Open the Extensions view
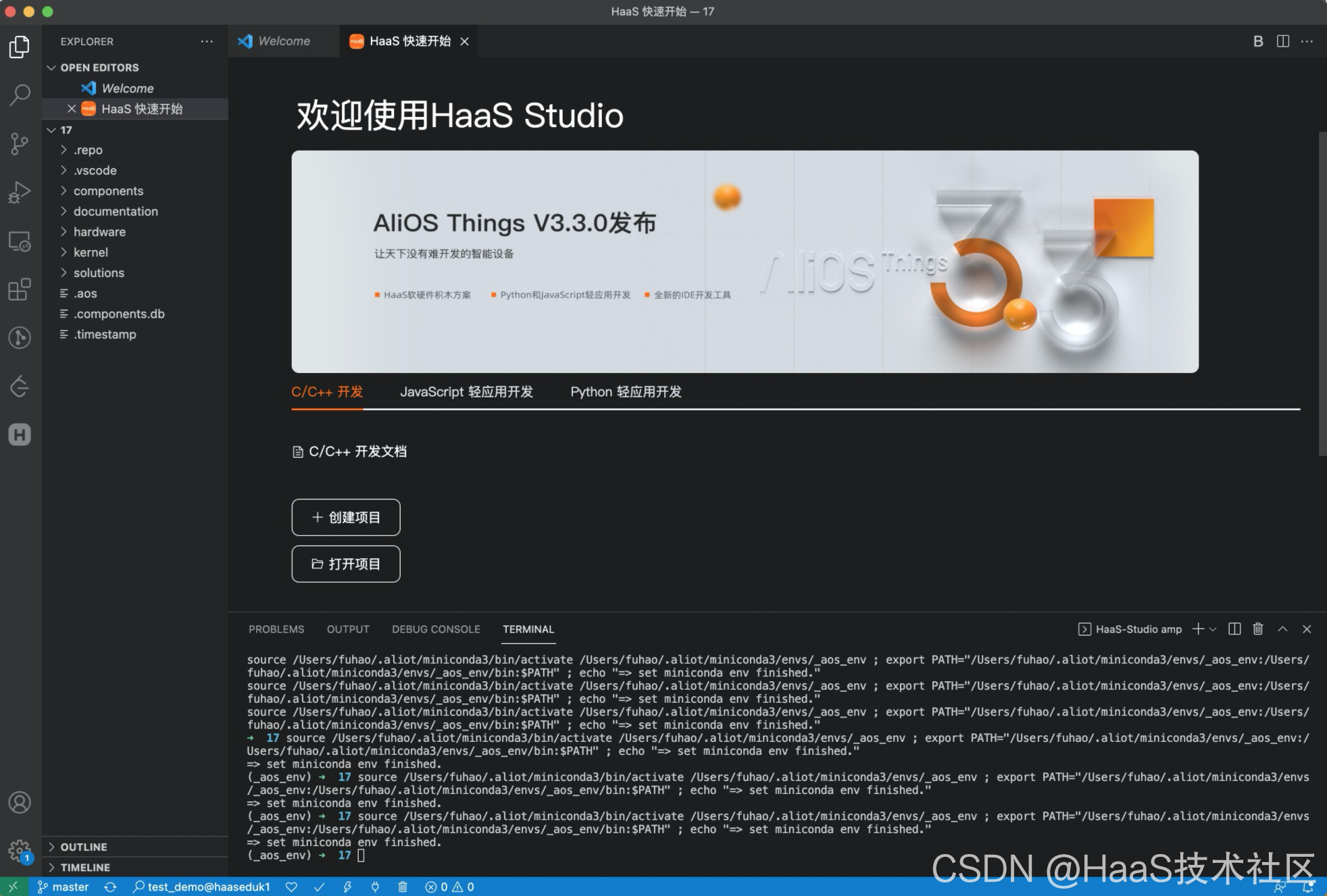The height and width of the screenshot is (896, 1327). (x=20, y=289)
